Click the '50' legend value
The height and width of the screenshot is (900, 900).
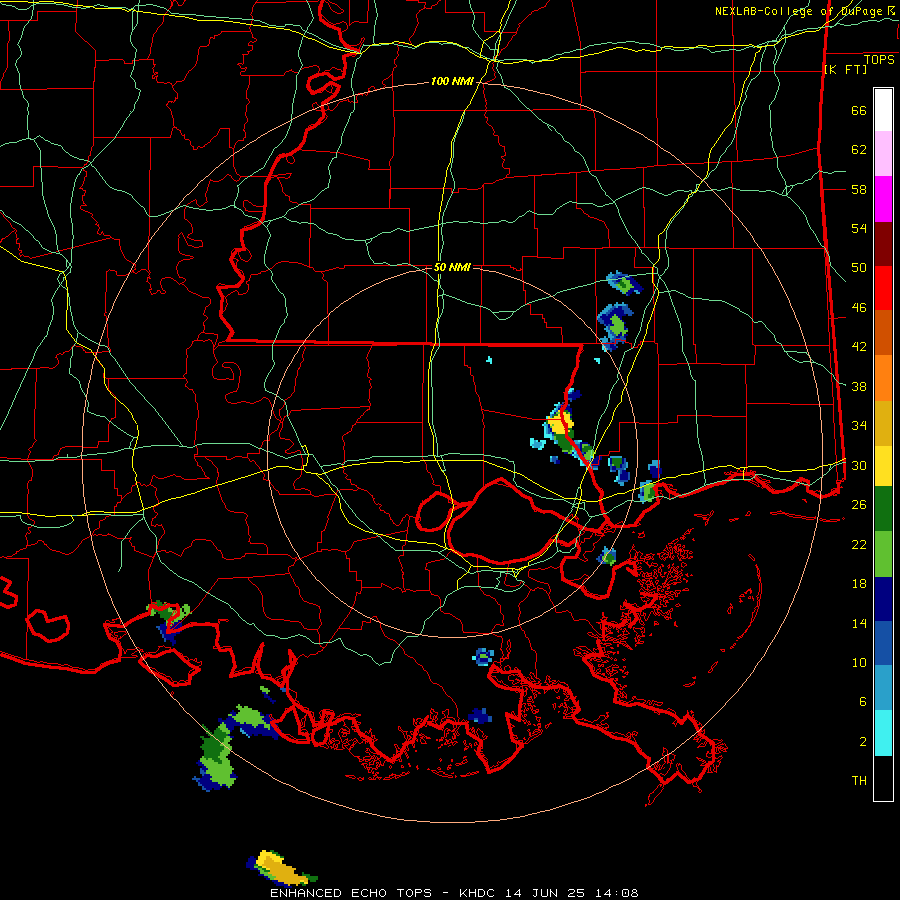tap(859, 268)
